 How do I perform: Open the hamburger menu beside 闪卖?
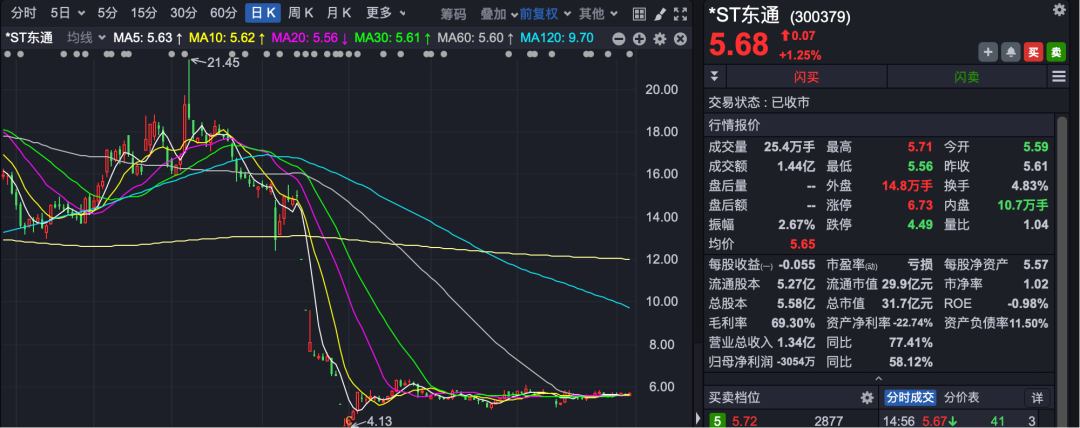[x=1057, y=77]
